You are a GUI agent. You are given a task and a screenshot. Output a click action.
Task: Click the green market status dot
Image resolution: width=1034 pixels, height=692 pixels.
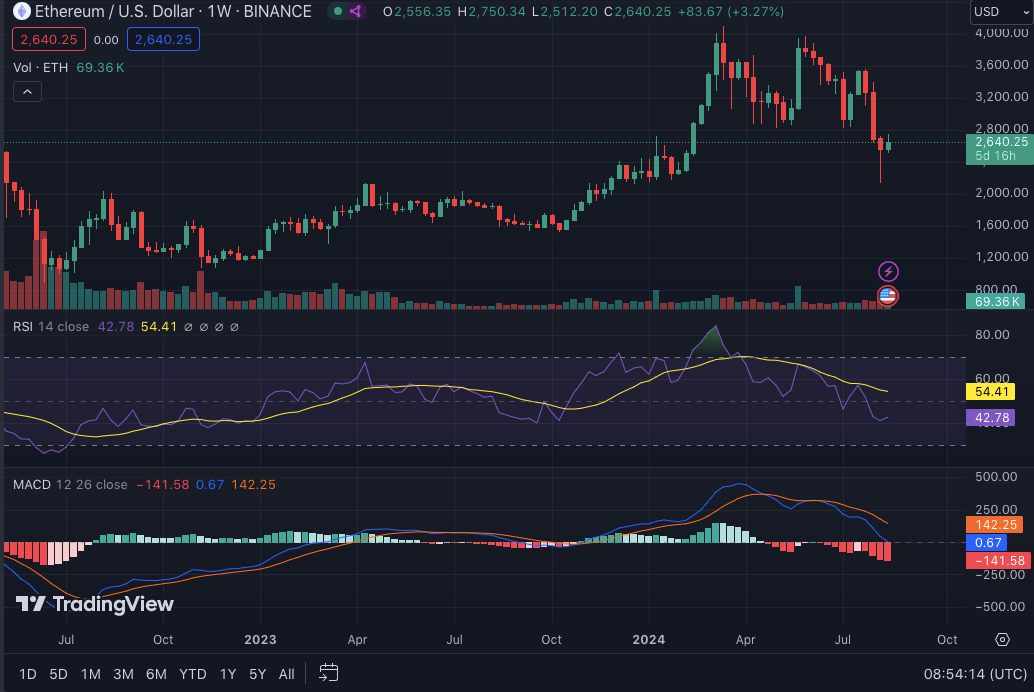(338, 11)
